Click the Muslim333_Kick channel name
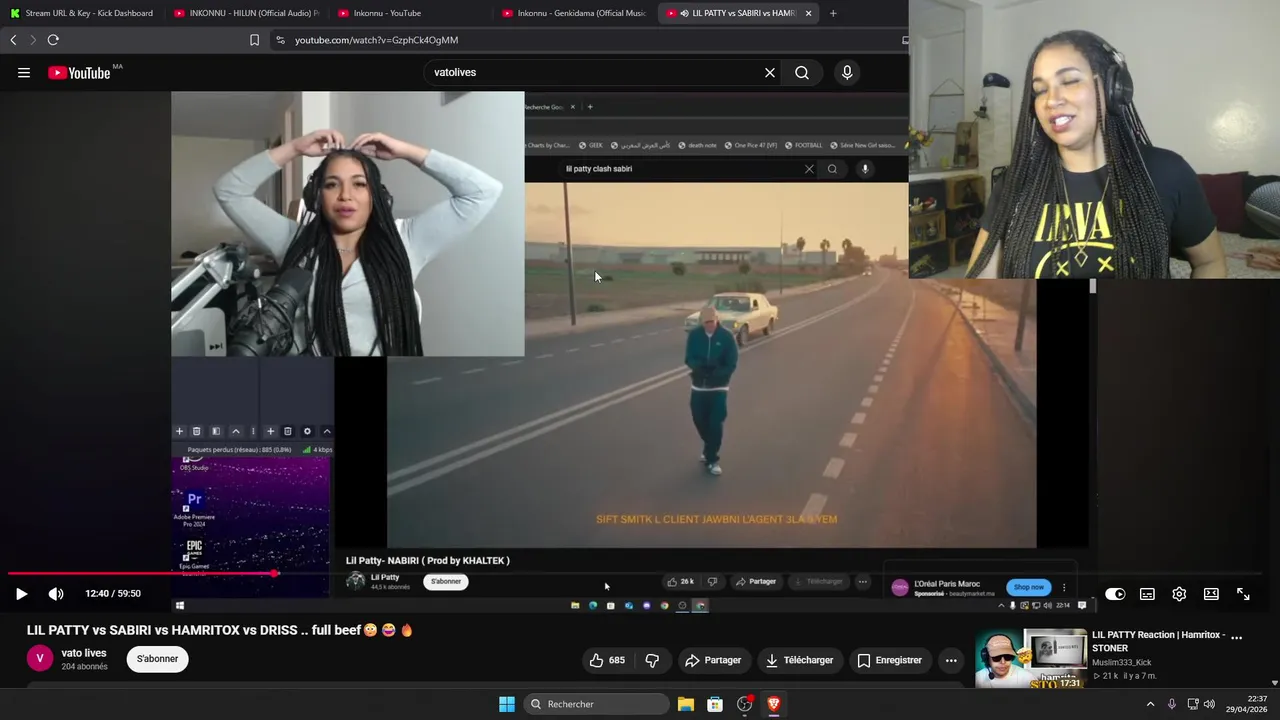Image resolution: width=1280 pixels, height=720 pixels. click(x=1121, y=663)
